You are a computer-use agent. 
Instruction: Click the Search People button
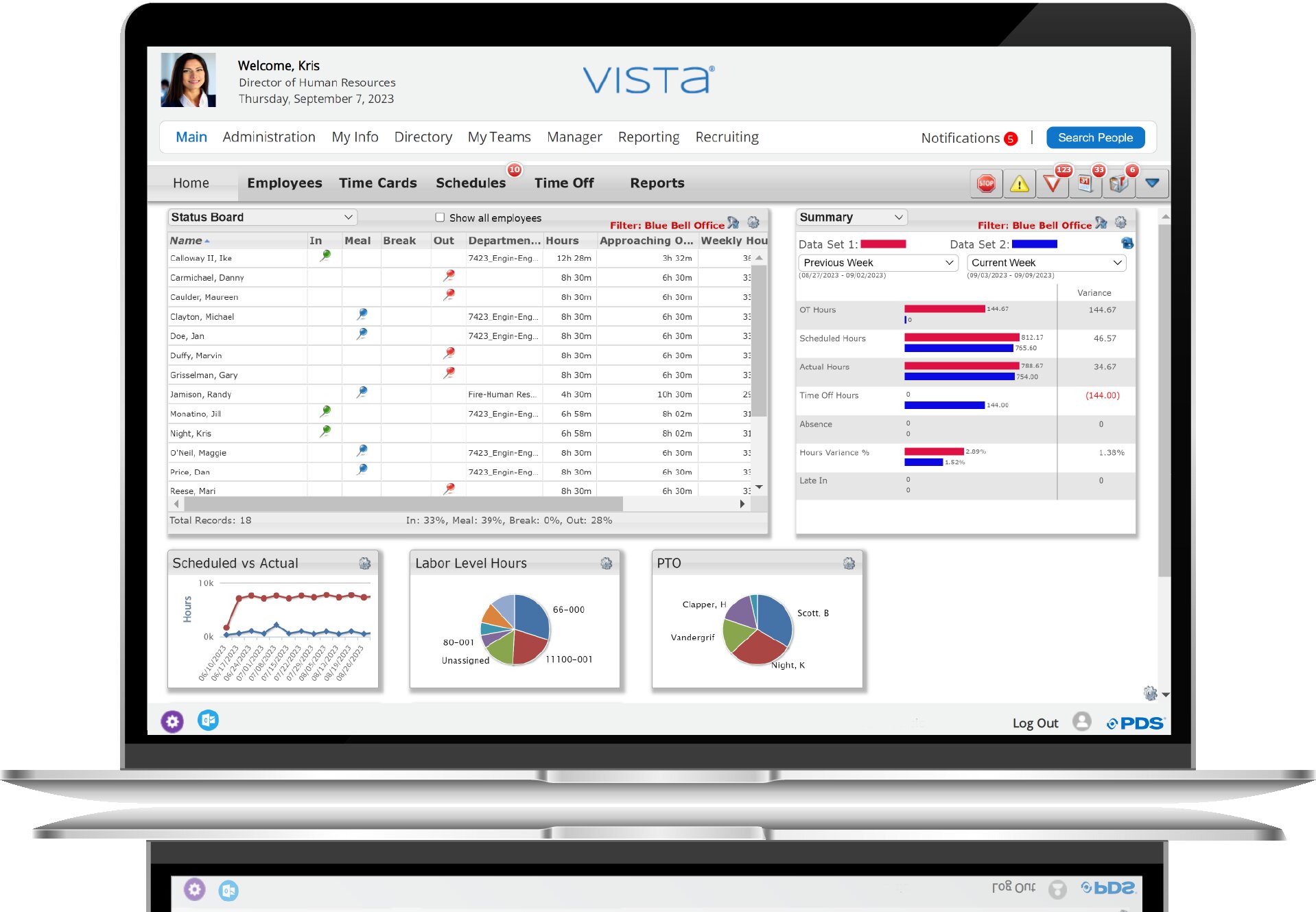(x=1094, y=138)
